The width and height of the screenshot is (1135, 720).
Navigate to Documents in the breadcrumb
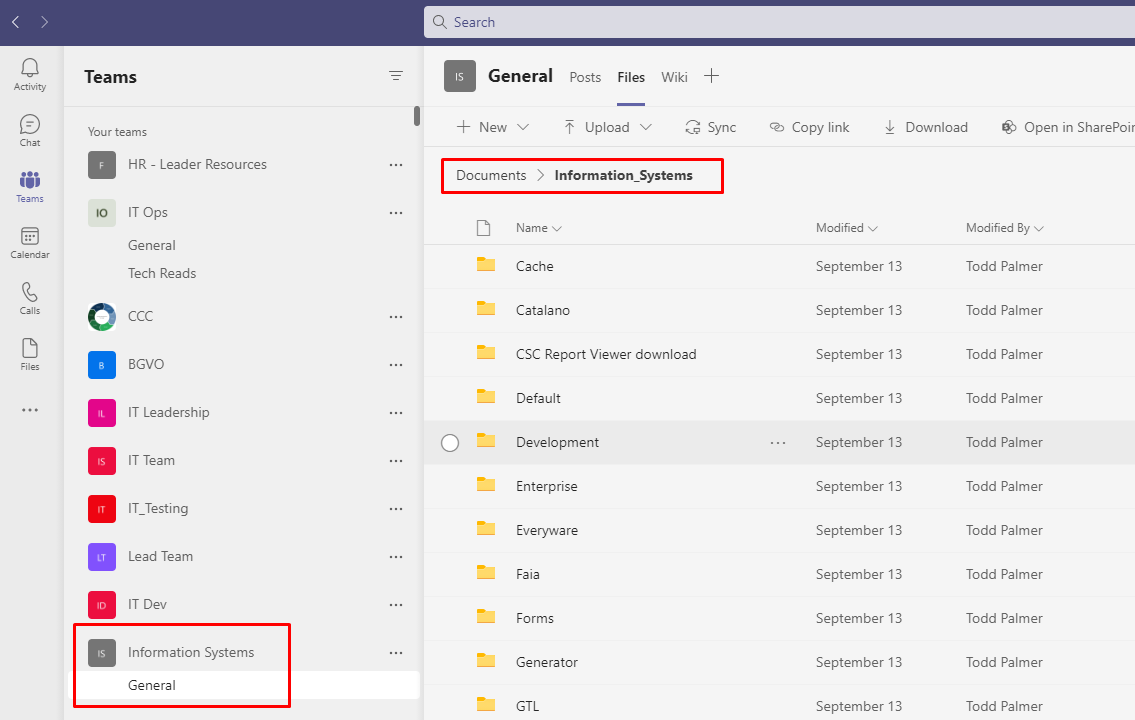pos(491,175)
